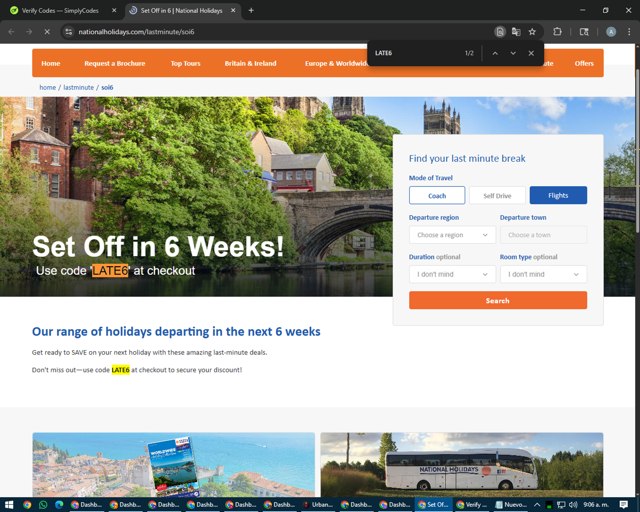Open Europe & Worldwide menu
640x512 pixels.
(336, 63)
